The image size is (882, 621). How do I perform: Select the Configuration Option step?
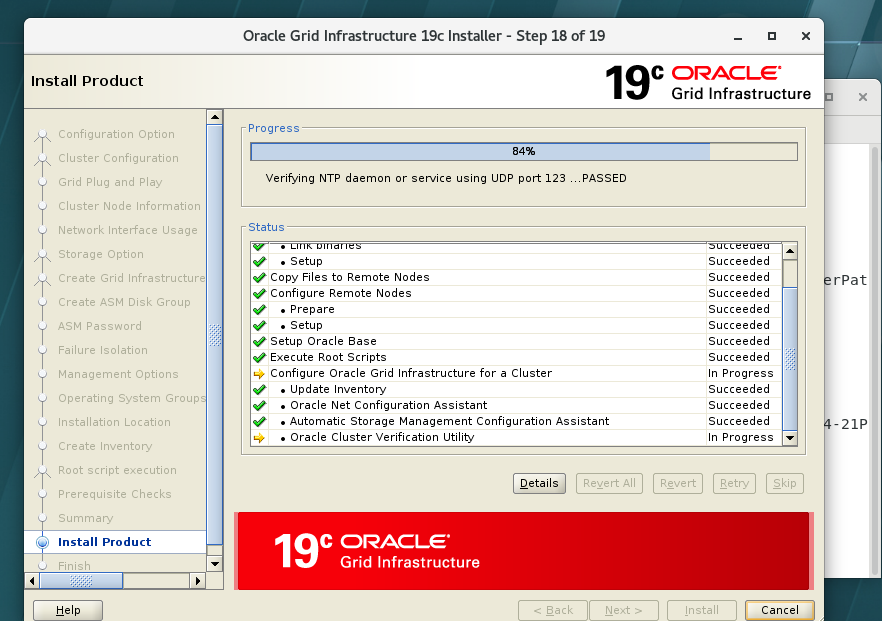coord(116,134)
